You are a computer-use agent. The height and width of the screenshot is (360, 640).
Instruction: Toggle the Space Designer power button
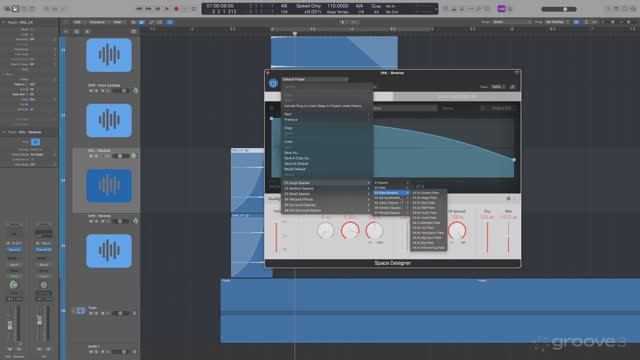[x=273, y=84]
